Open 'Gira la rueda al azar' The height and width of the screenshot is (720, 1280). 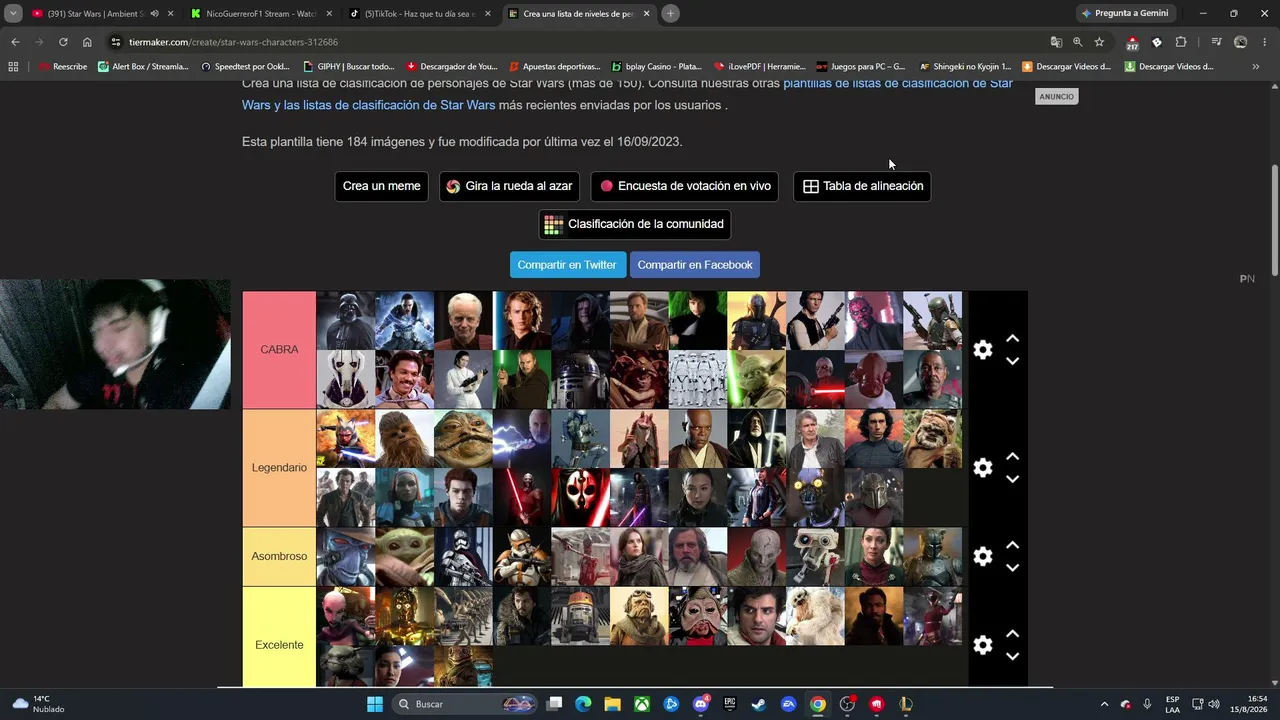[510, 186]
